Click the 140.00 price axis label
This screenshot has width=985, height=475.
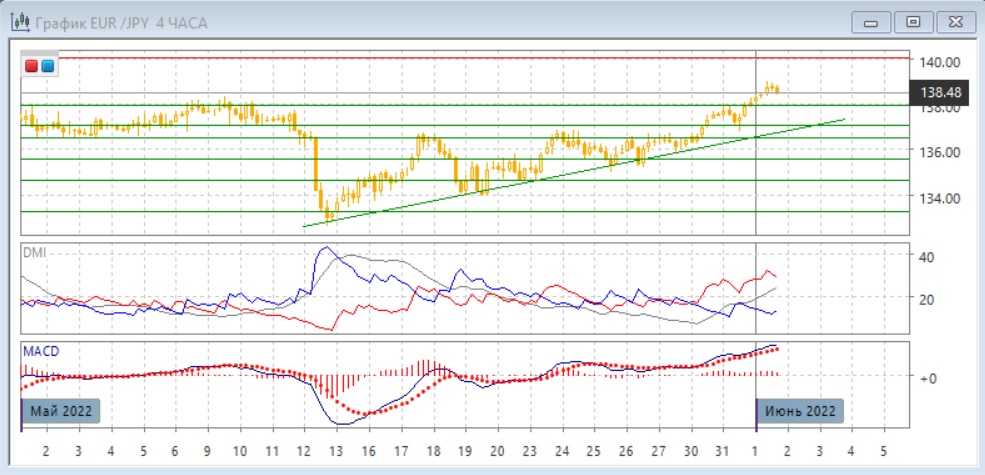939,62
